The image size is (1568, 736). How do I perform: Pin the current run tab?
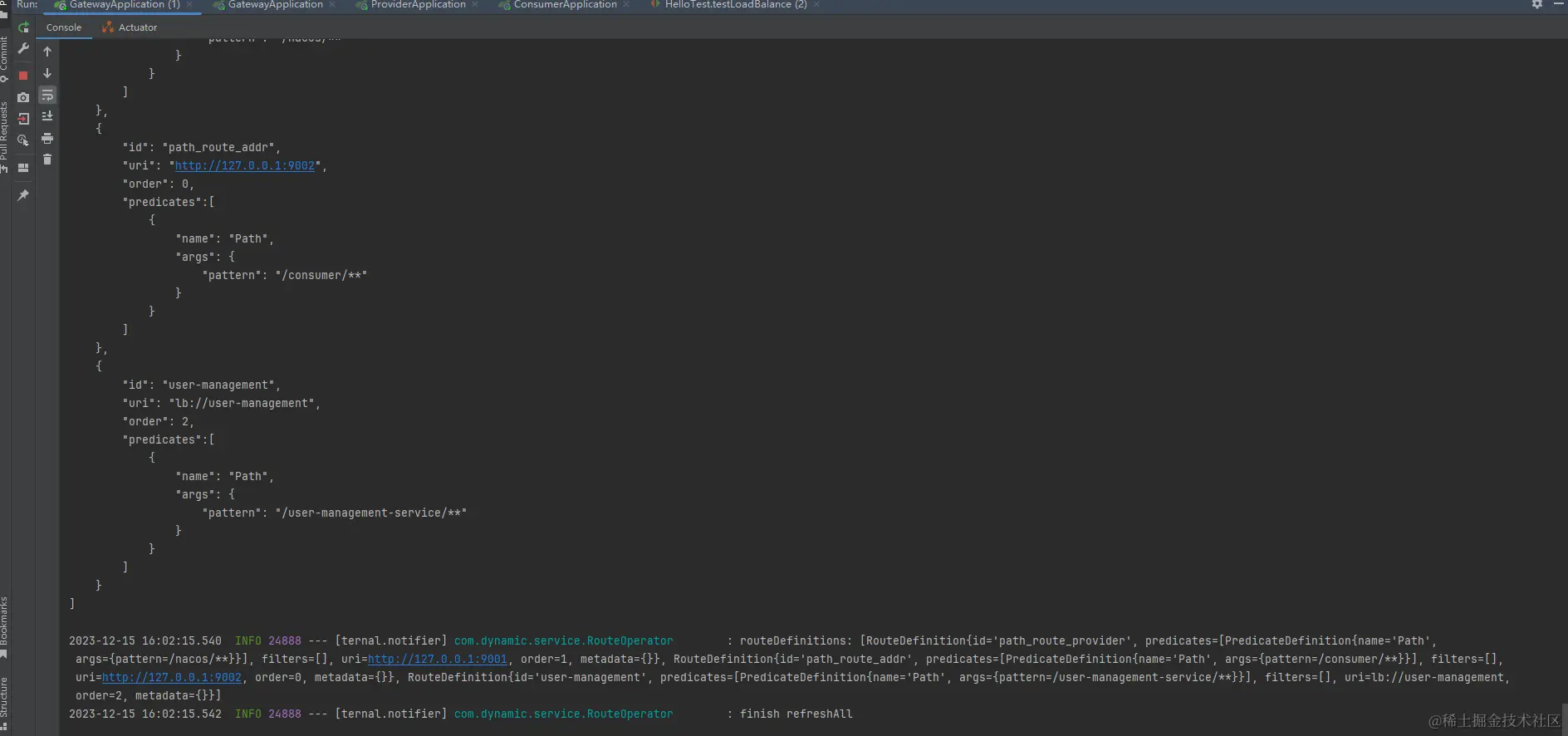[23, 195]
